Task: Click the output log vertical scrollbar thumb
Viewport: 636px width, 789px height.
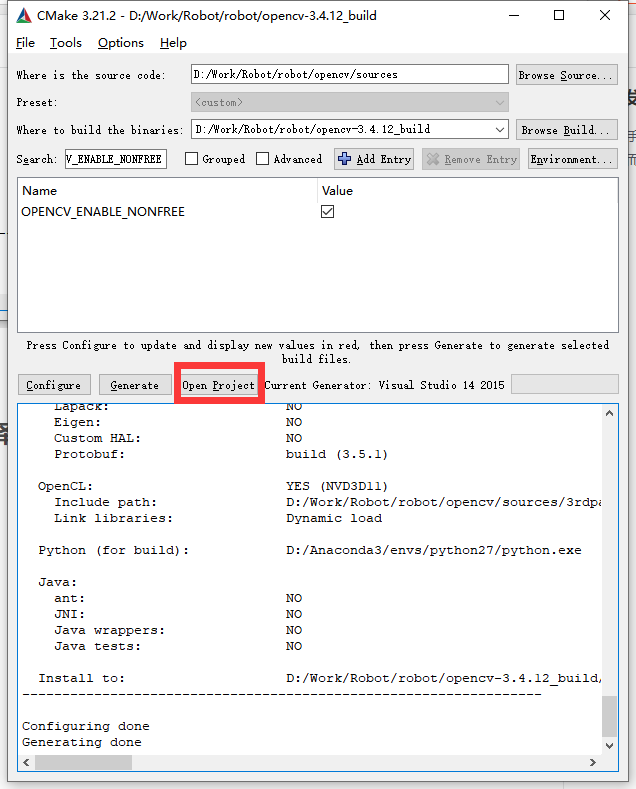Action: pos(609,717)
